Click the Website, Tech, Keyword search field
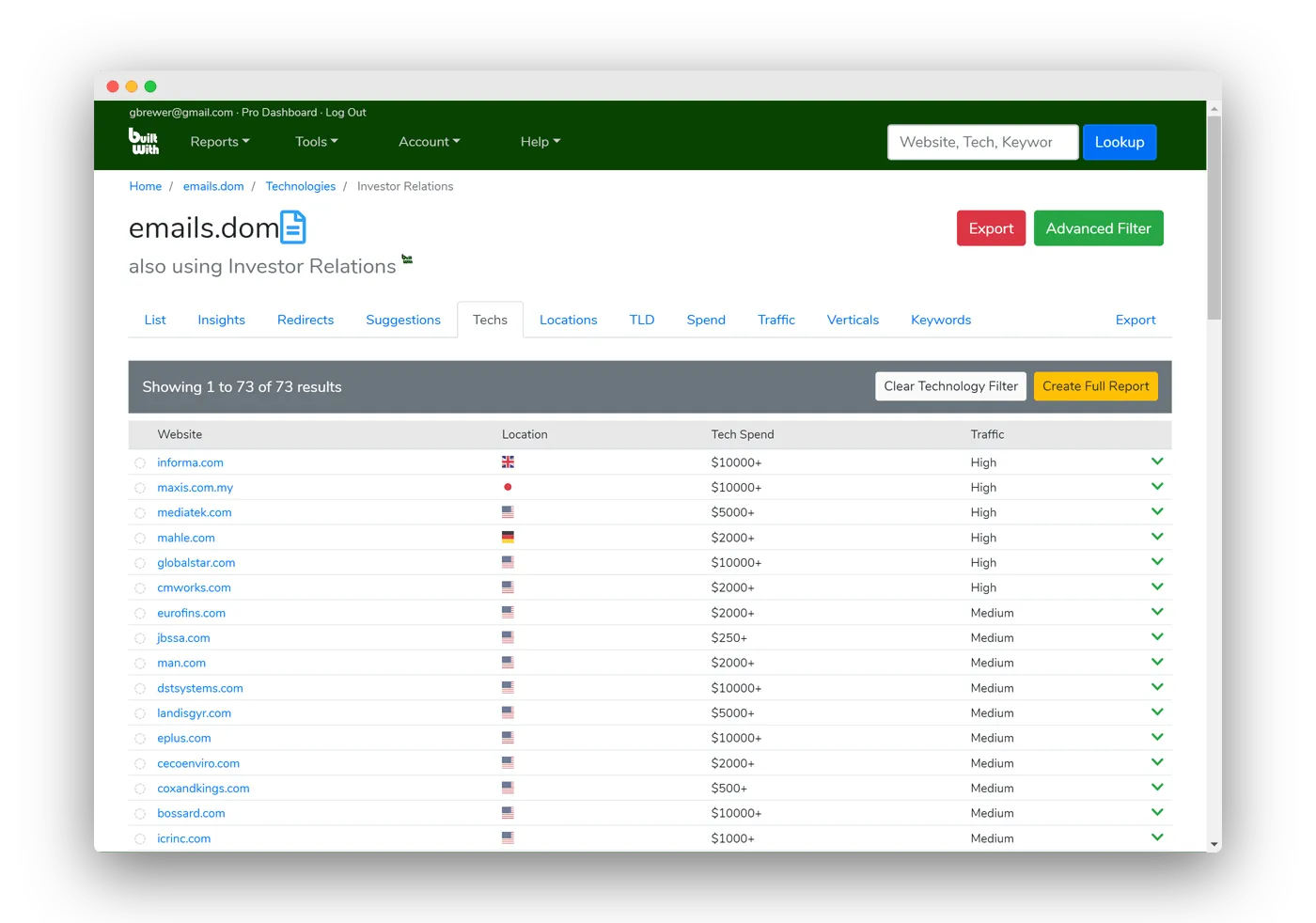The width and height of the screenshot is (1316, 923). click(982, 142)
